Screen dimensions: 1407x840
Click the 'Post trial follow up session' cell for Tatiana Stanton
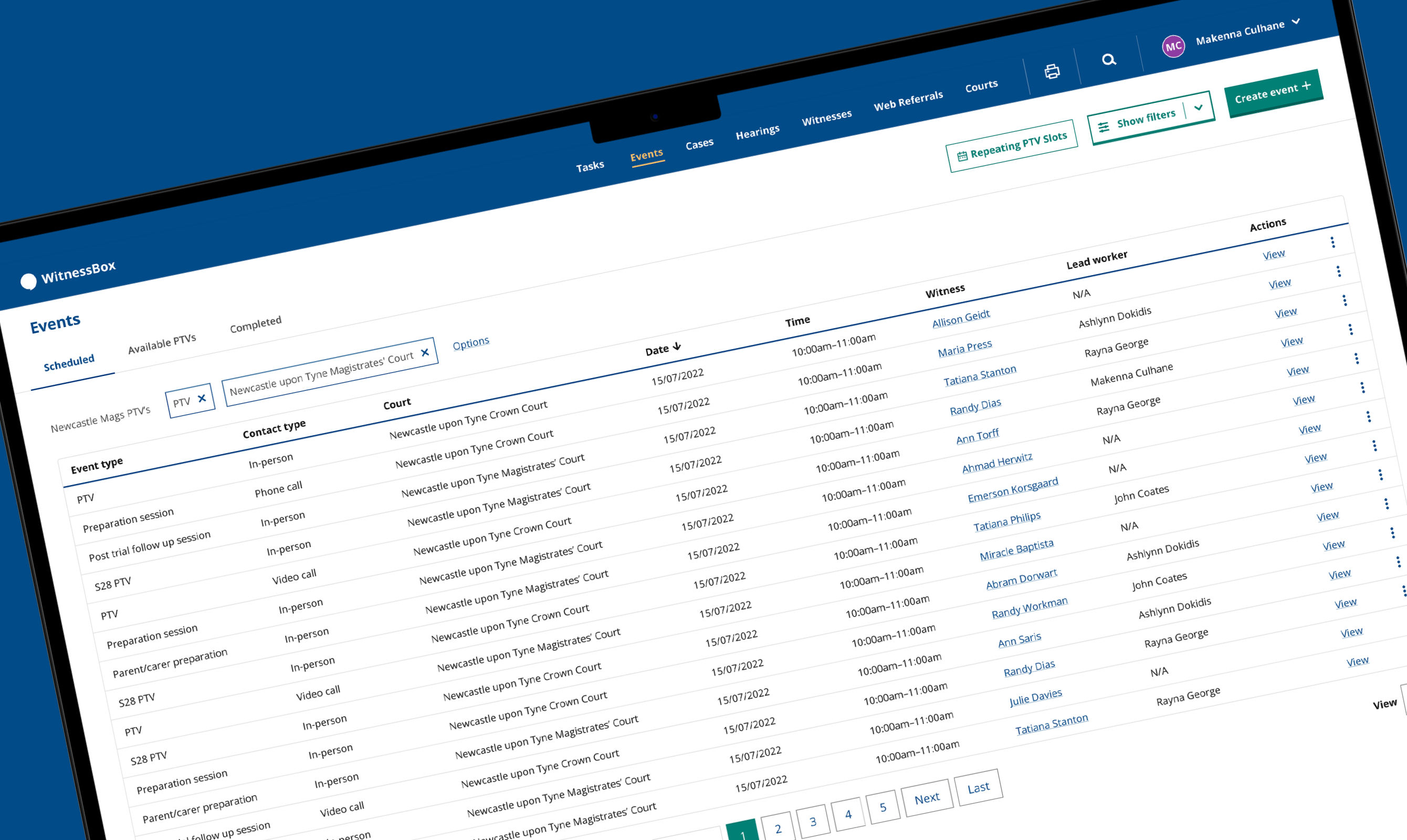point(149,546)
